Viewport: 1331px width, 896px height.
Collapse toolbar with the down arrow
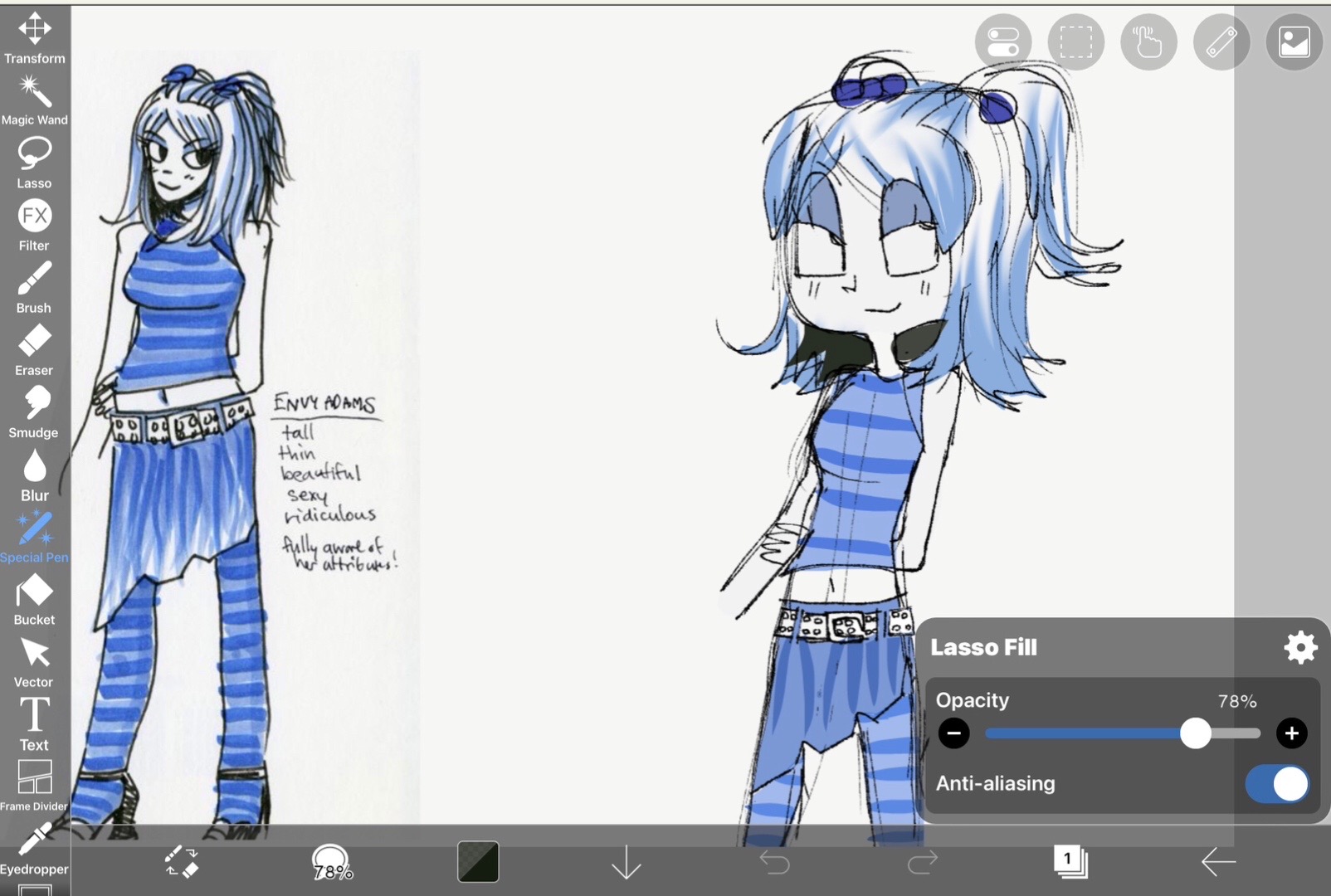(x=626, y=862)
